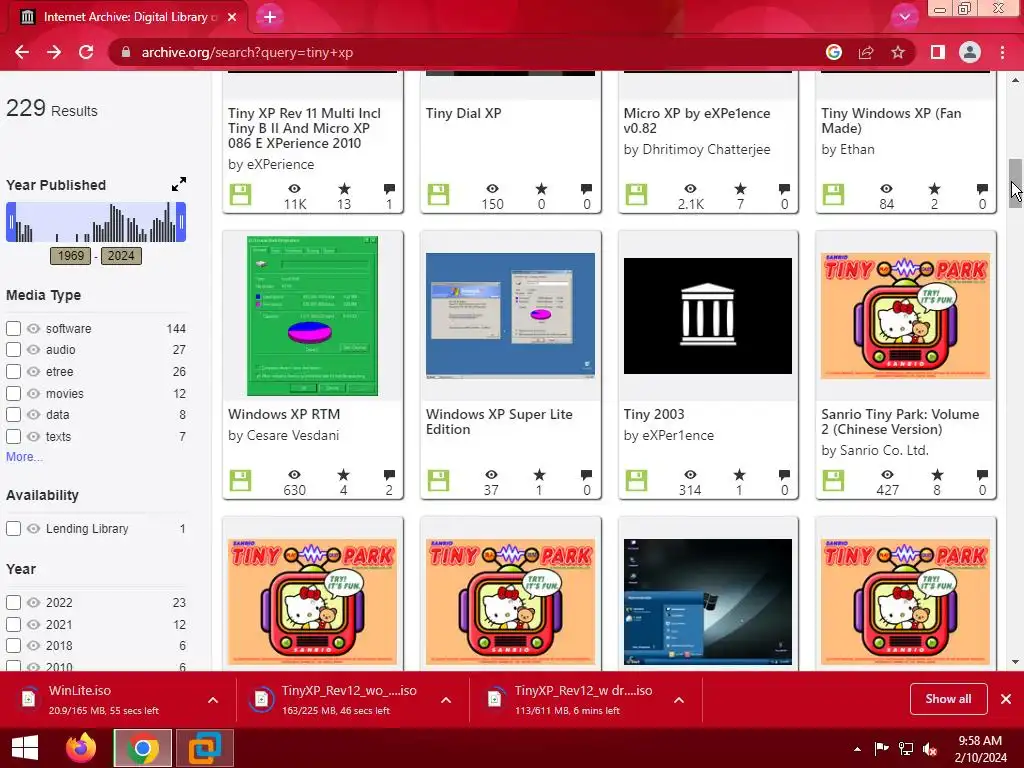Toggle eye icon beside software filter
This screenshot has height=768, width=1024.
[x=33, y=328]
